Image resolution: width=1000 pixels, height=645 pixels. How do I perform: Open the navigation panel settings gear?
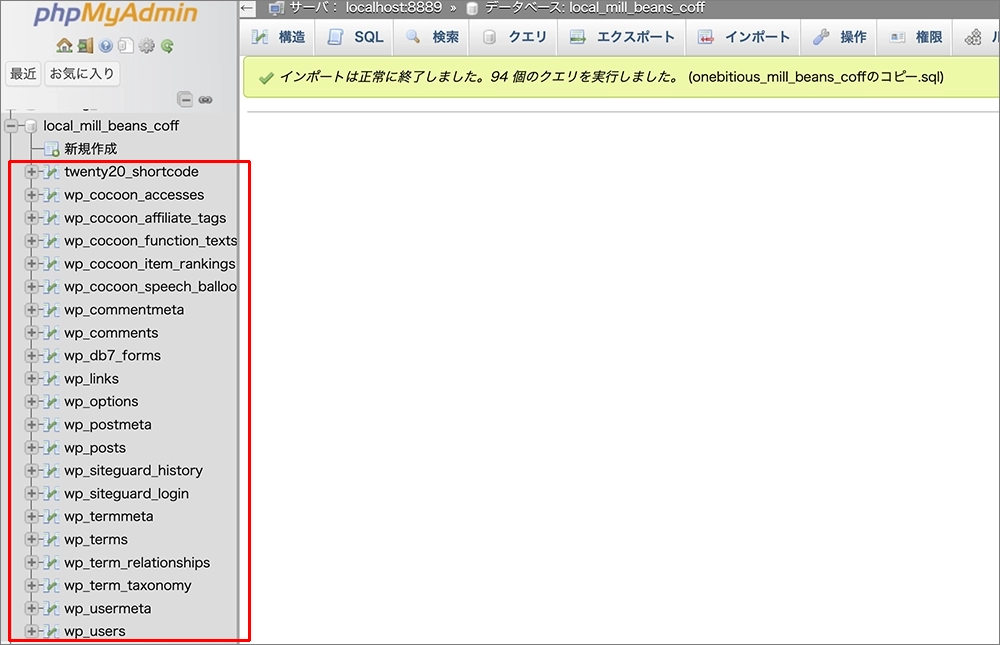click(147, 45)
